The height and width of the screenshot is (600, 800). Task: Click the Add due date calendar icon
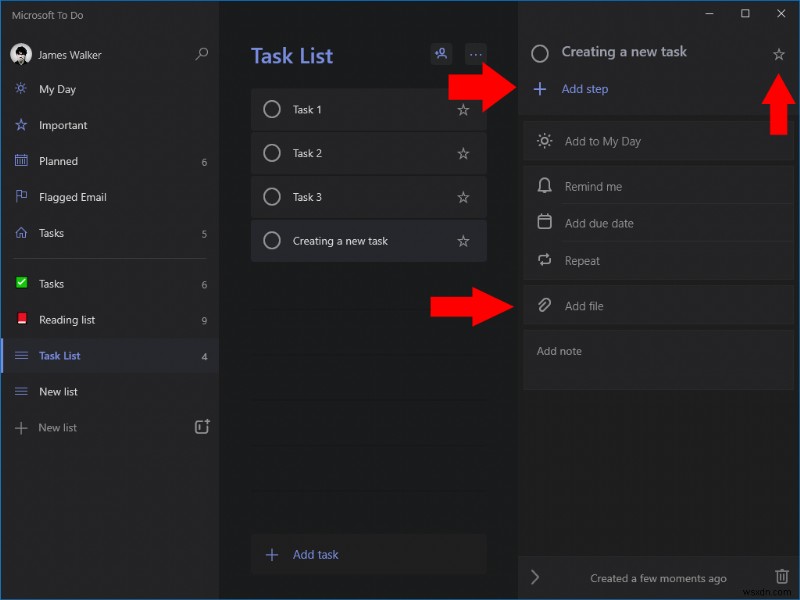[544, 223]
